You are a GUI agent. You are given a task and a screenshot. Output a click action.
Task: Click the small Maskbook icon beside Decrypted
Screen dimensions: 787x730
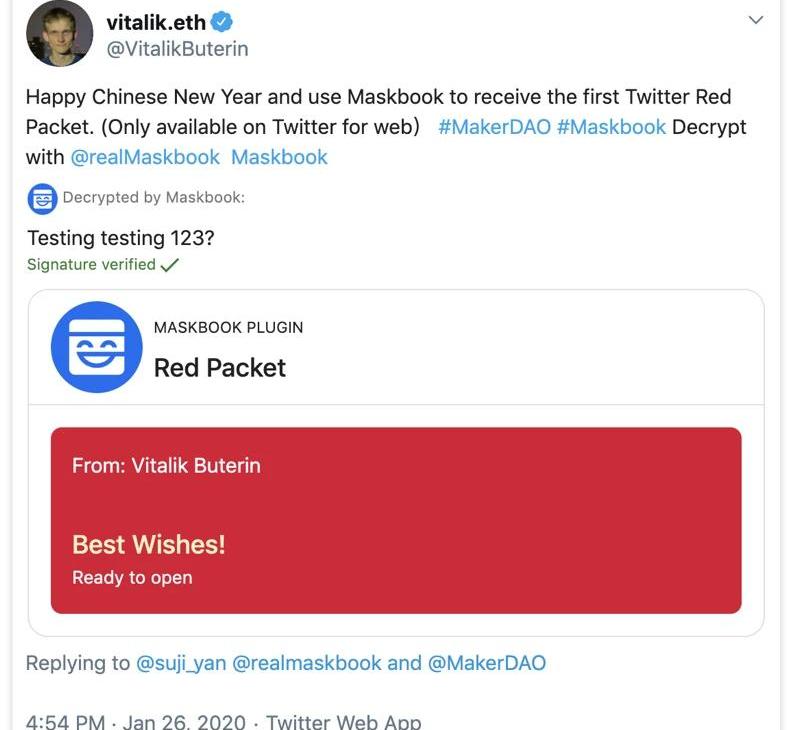42,198
